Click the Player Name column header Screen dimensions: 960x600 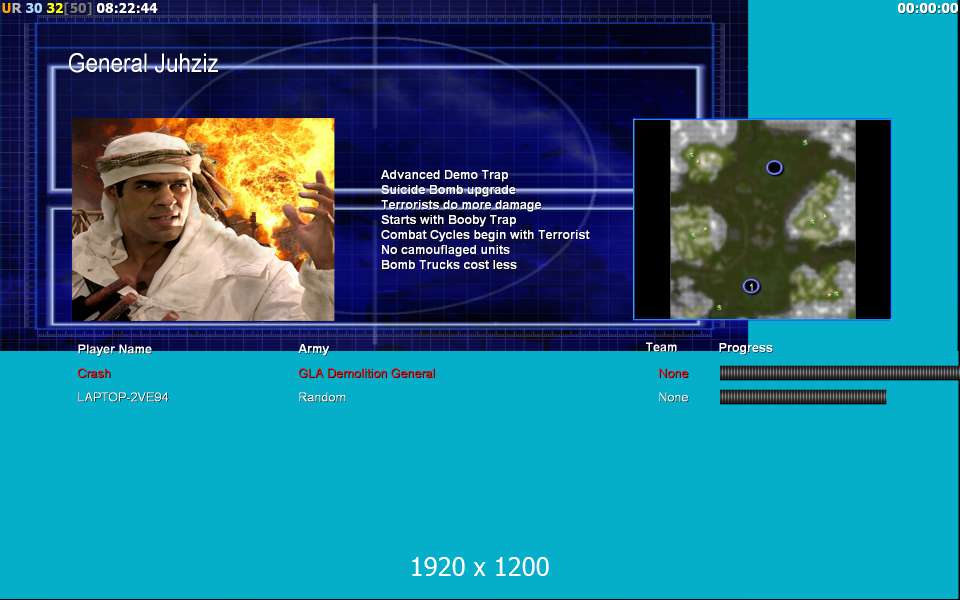point(114,349)
